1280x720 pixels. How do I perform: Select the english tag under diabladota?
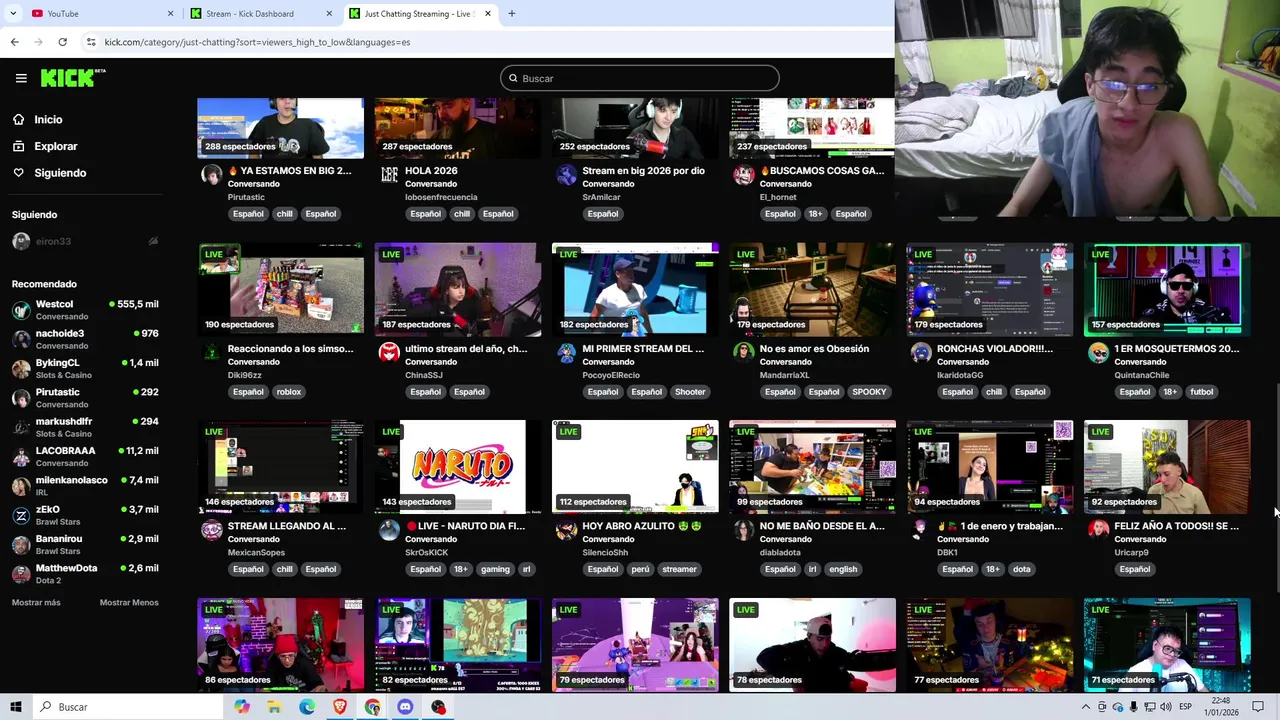pos(843,569)
